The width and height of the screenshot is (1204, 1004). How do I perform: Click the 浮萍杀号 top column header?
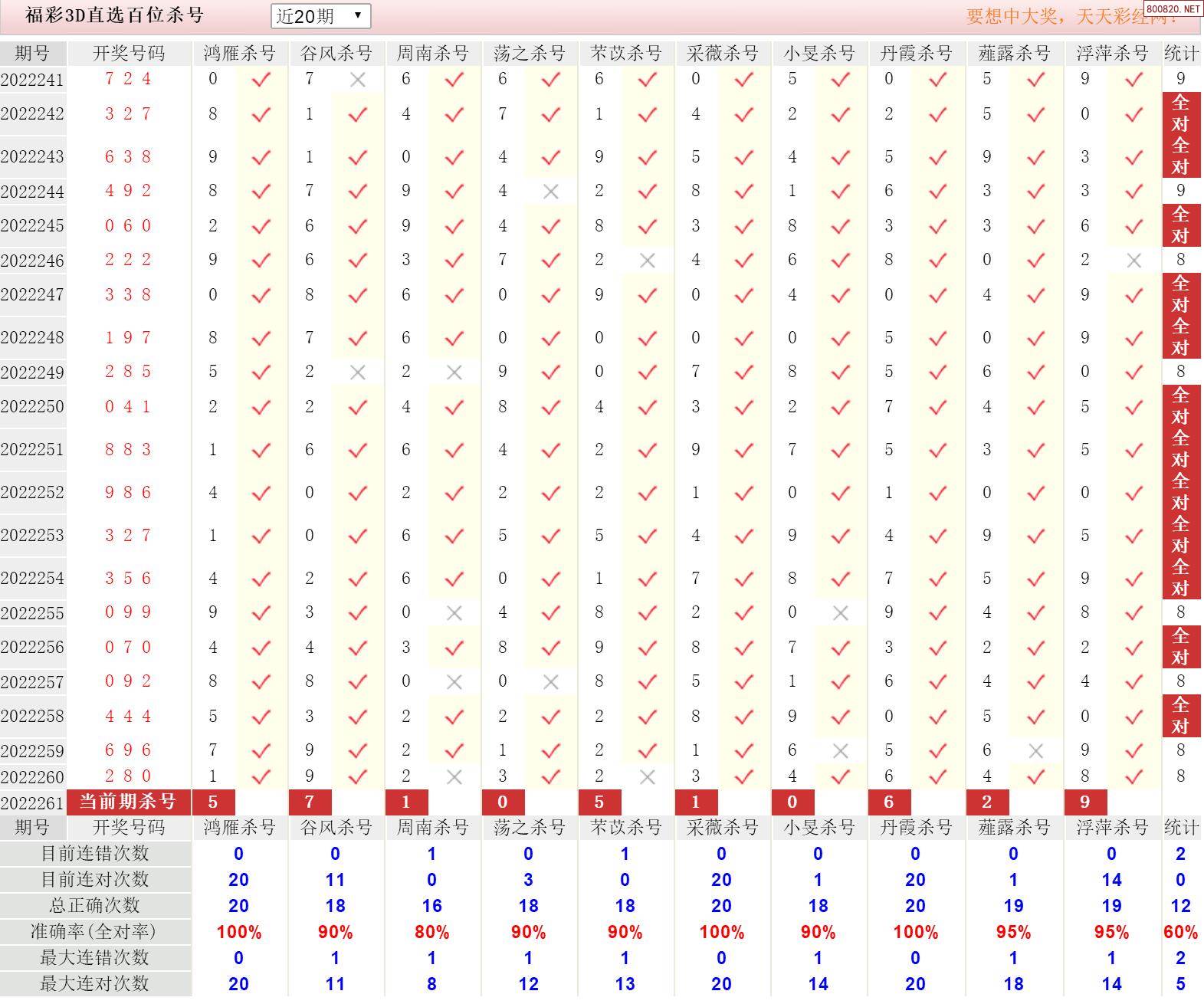[1112, 53]
